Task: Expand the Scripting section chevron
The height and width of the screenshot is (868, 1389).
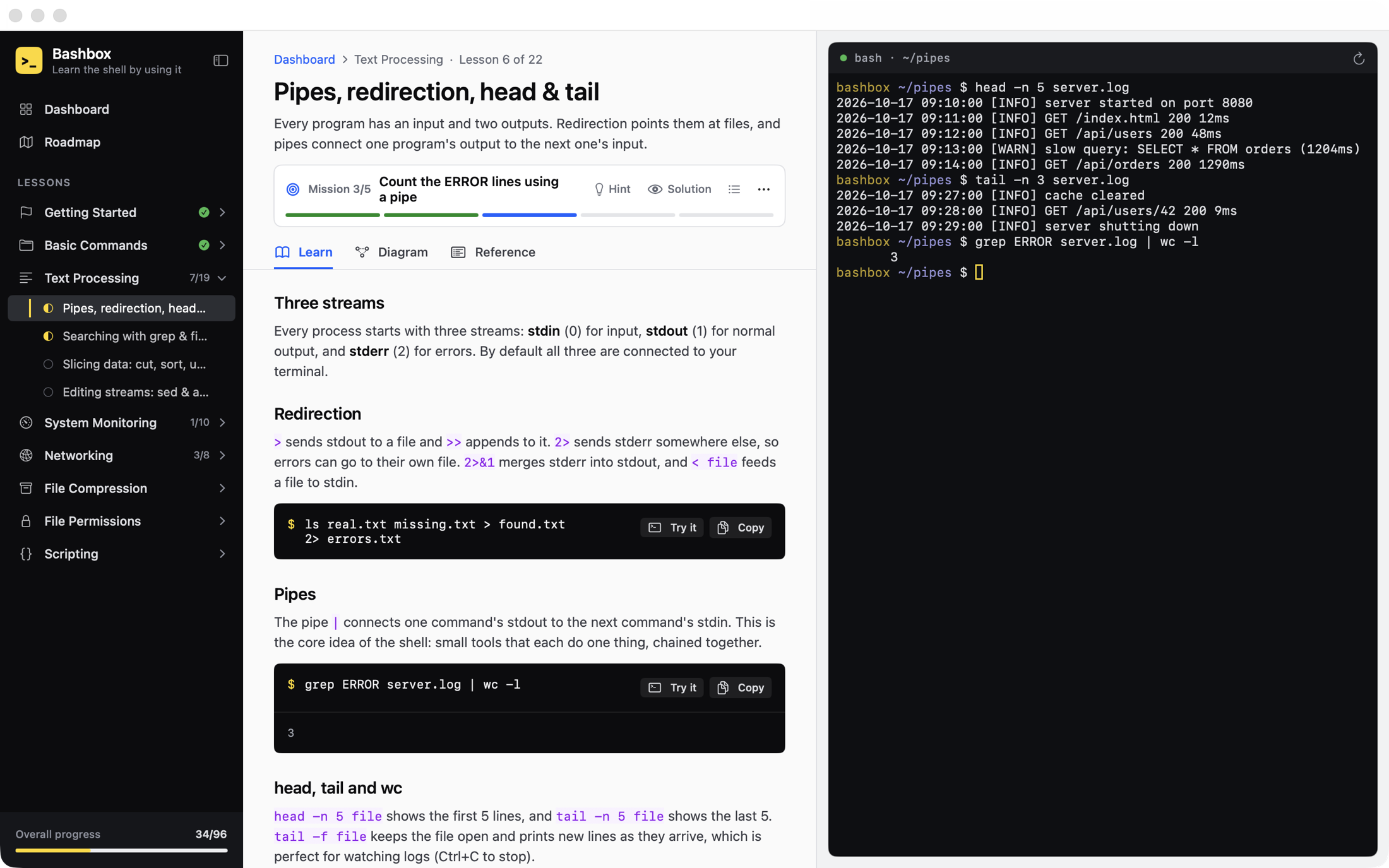Action: coord(222,554)
